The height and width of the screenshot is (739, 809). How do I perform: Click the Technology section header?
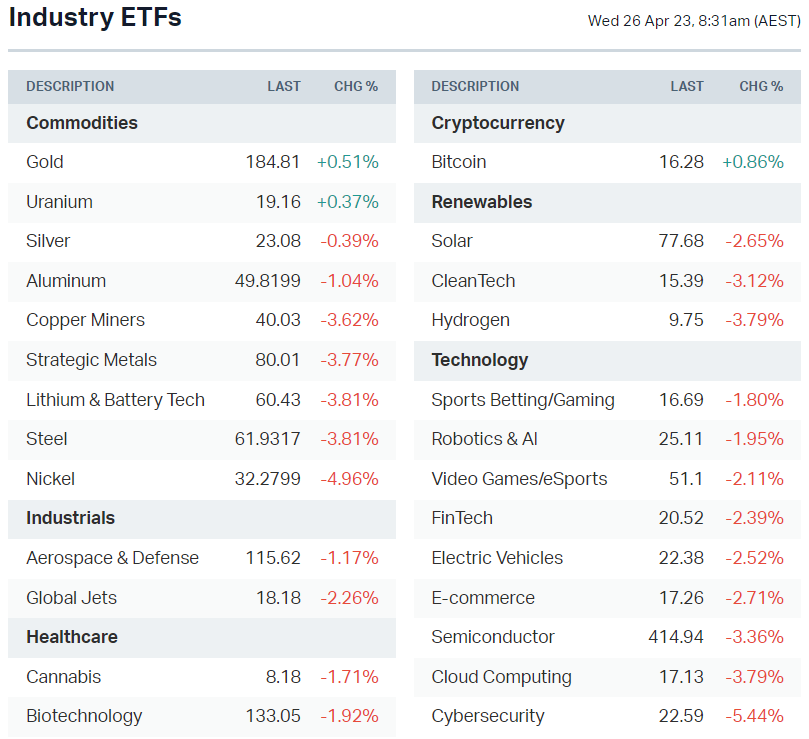(x=479, y=360)
